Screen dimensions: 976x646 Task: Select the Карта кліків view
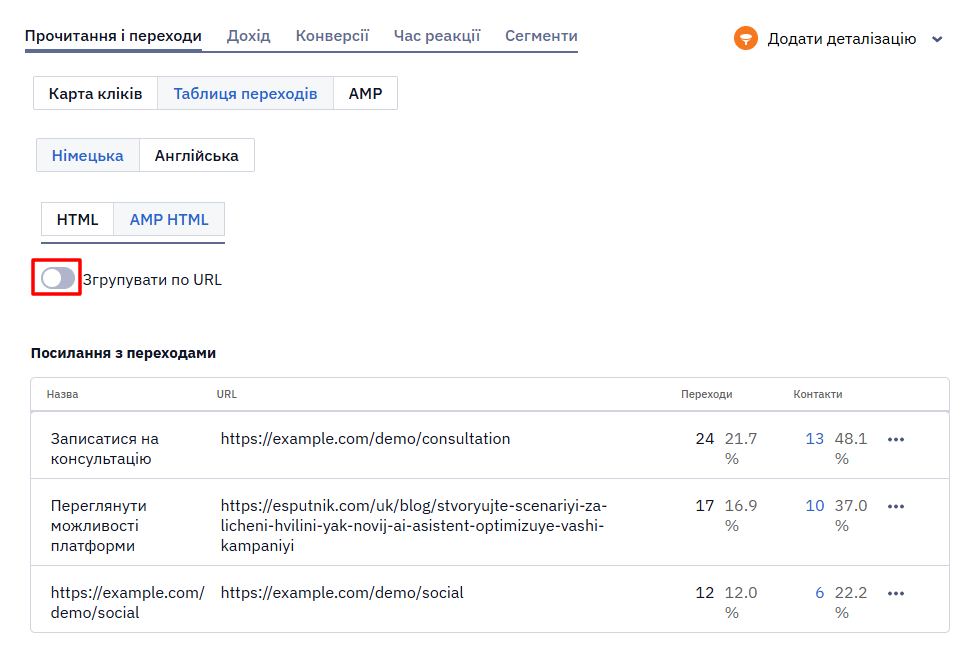tap(95, 93)
